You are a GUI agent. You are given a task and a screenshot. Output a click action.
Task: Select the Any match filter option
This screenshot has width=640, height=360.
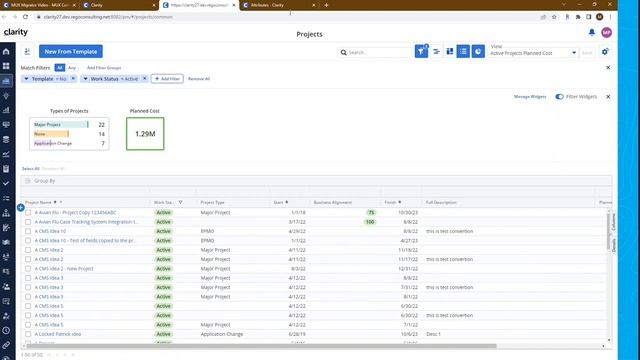[72, 68]
